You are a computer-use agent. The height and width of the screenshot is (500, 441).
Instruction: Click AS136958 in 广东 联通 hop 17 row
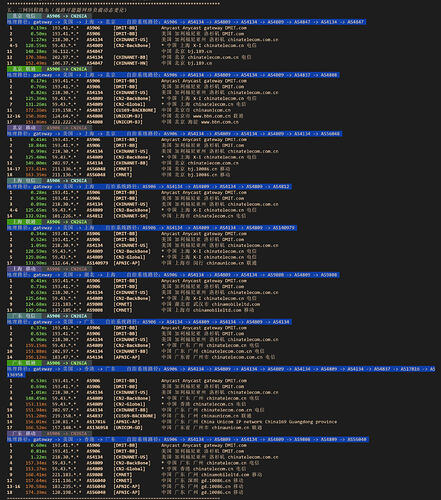97,428
